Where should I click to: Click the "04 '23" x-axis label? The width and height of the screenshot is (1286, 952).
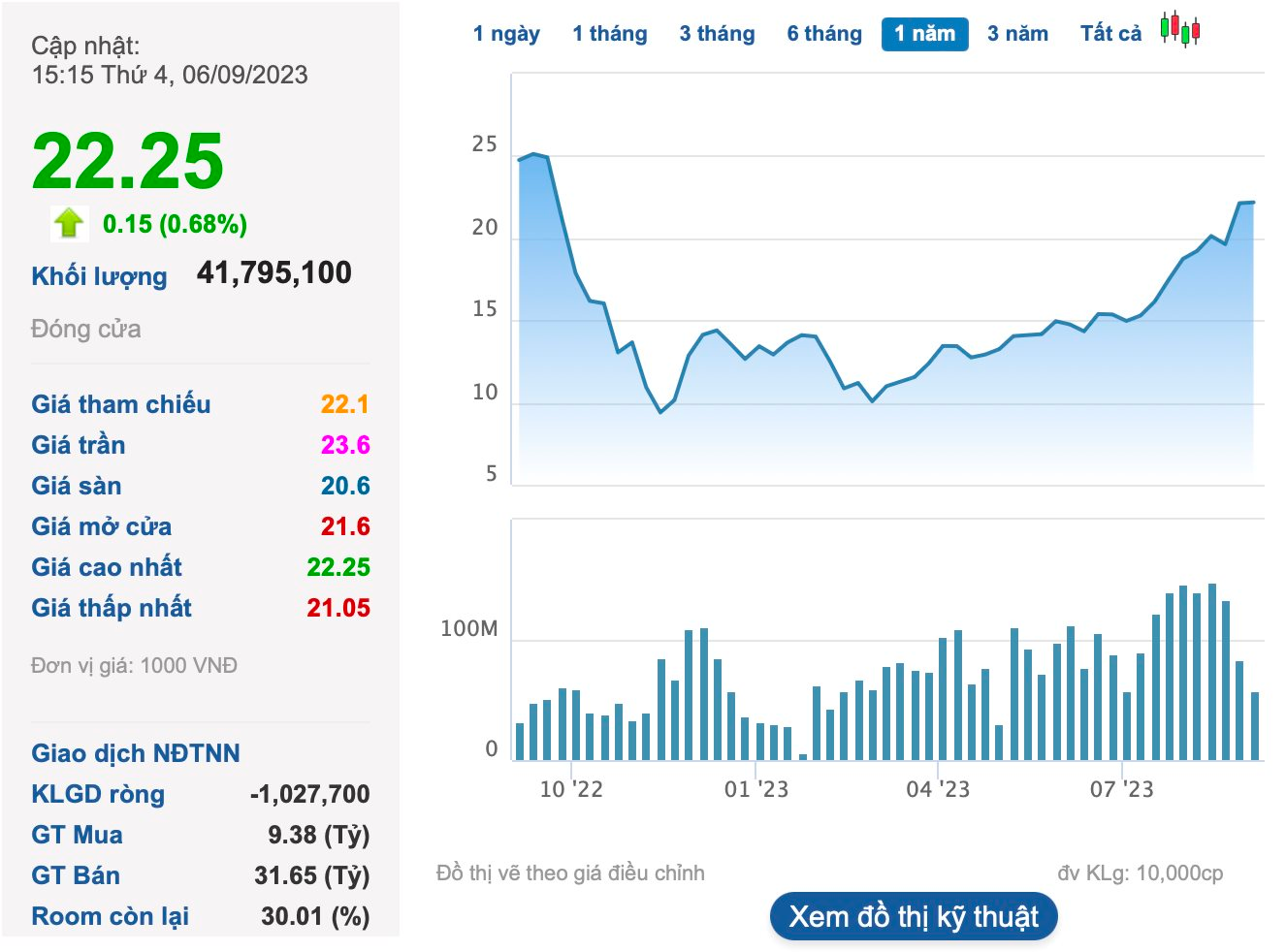tap(938, 789)
